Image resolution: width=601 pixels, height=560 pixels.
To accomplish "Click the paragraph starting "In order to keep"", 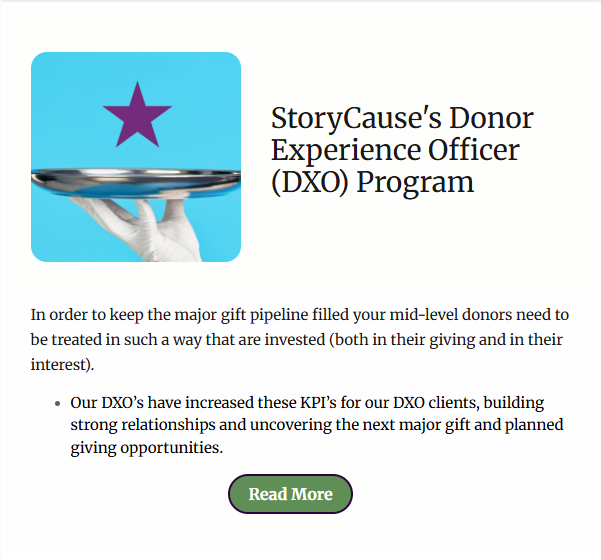I will click(x=300, y=340).
